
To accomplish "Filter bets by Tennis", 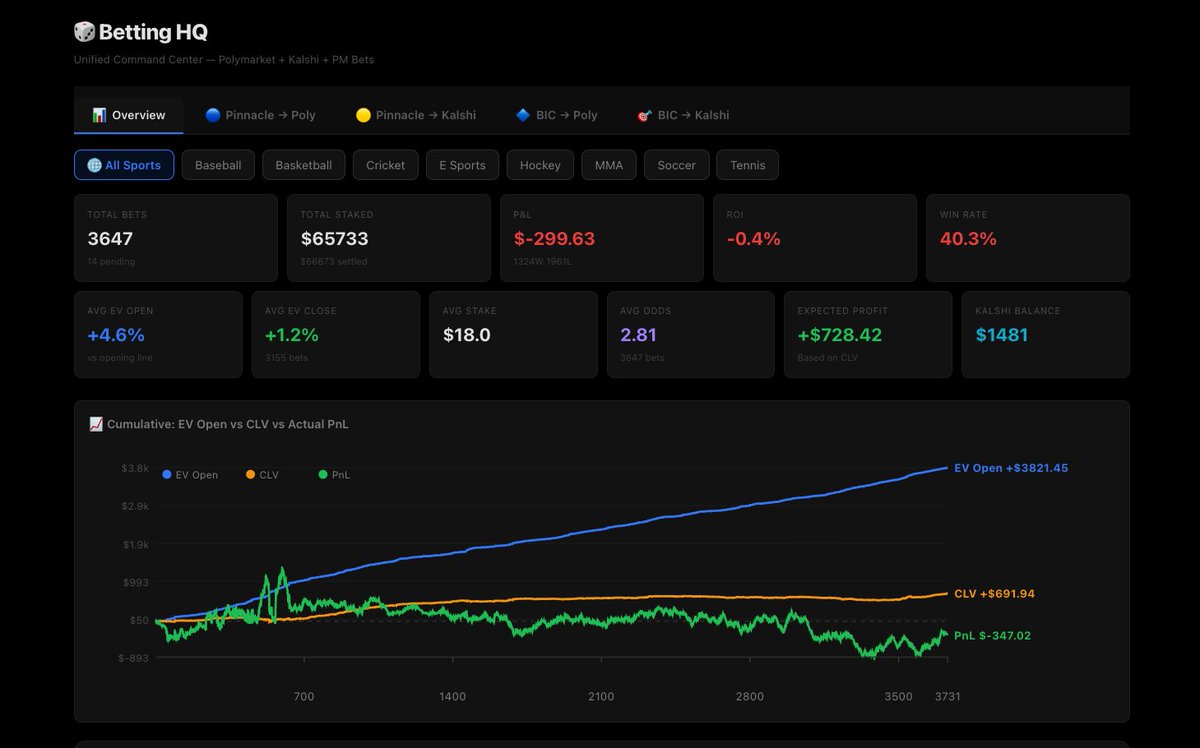I will 748,165.
